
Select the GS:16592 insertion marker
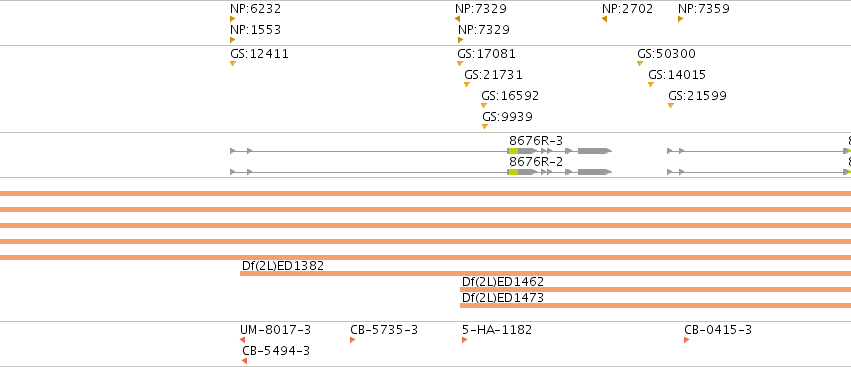click(x=484, y=106)
